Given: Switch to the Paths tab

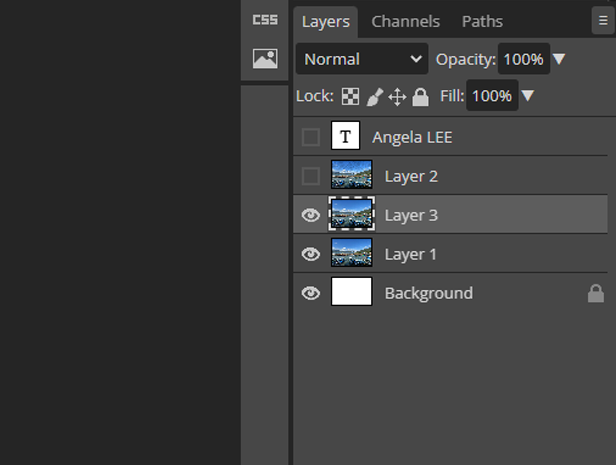Looking at the screenshot, I should [482, 21].
